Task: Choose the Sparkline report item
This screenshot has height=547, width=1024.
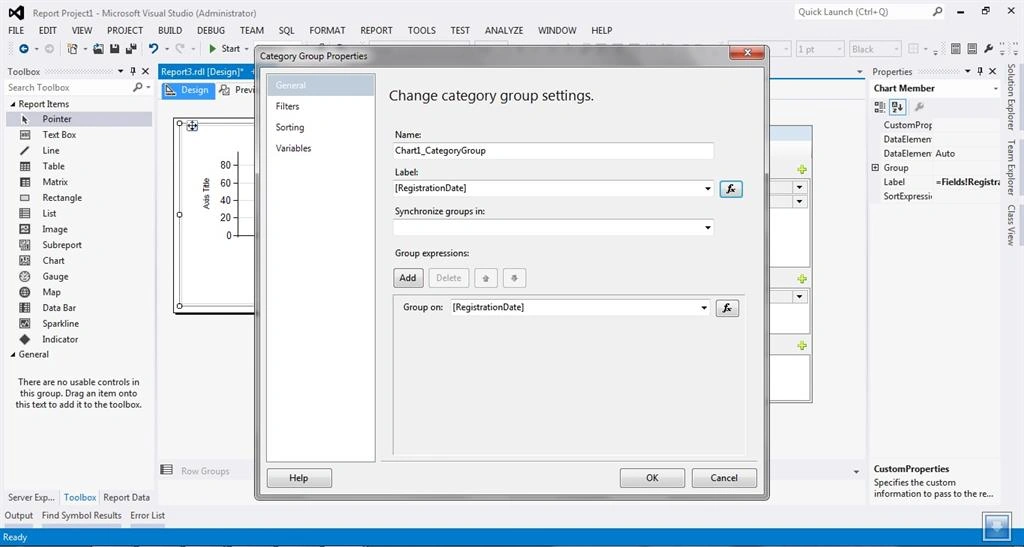Action: coord(60,323)
